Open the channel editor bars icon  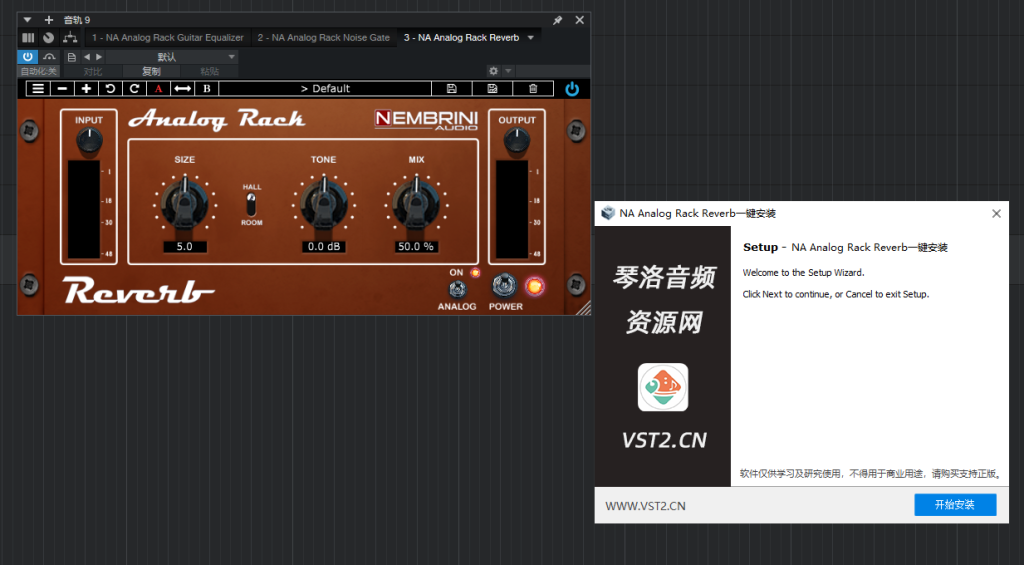point(28,38)
